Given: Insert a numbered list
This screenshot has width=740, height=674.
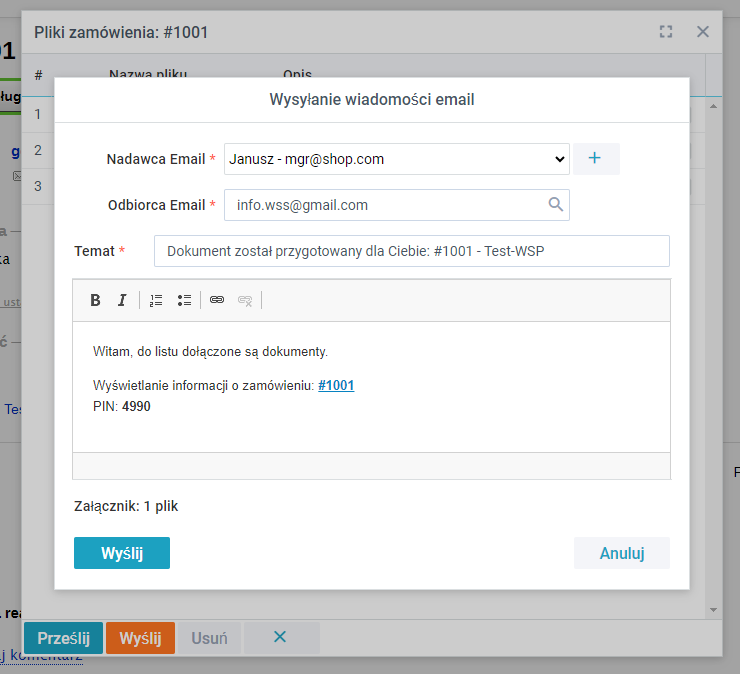Looking at the screenshot, I should pos(156,300).
